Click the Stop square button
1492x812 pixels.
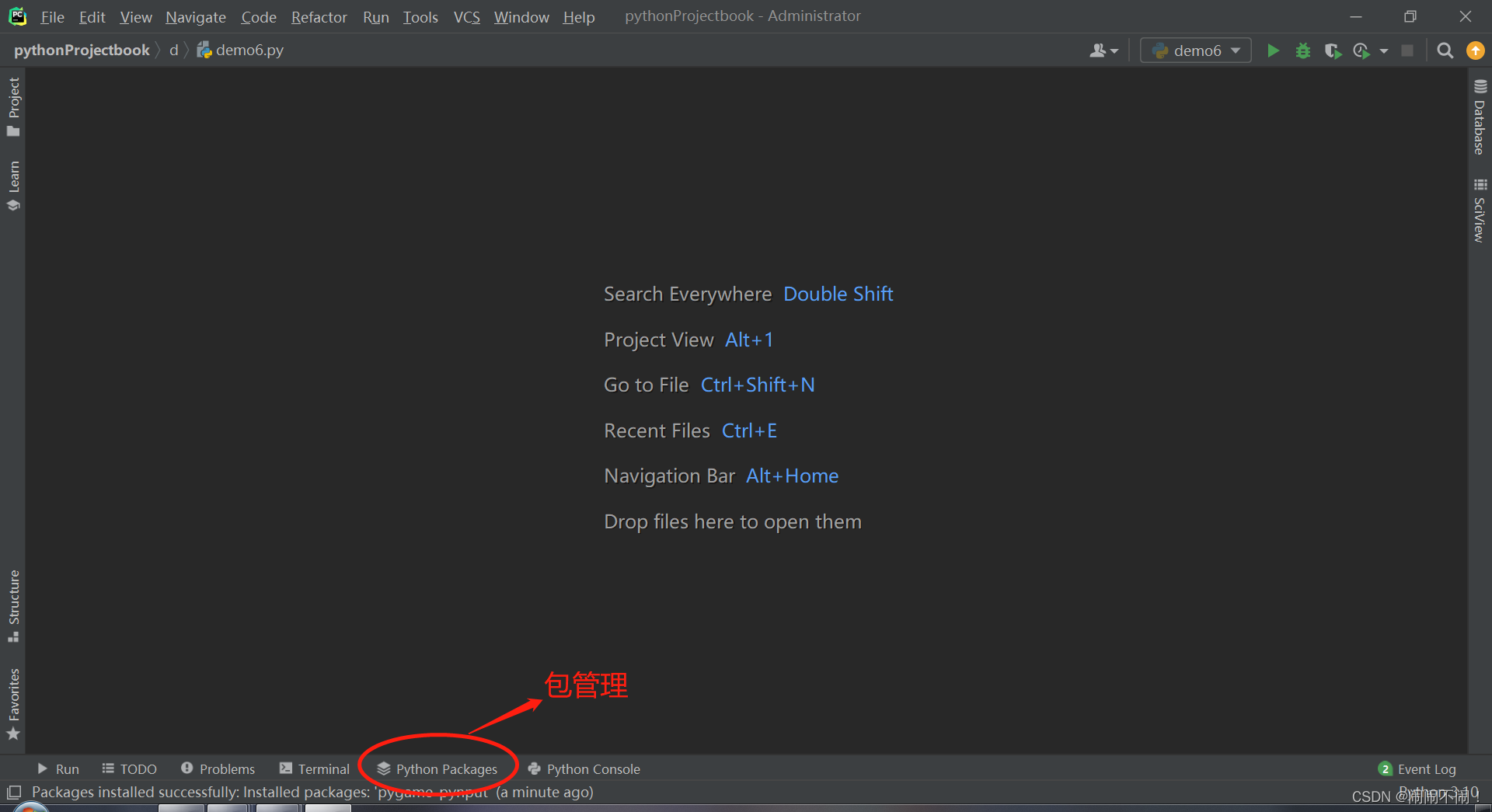tap(1407, 51)
